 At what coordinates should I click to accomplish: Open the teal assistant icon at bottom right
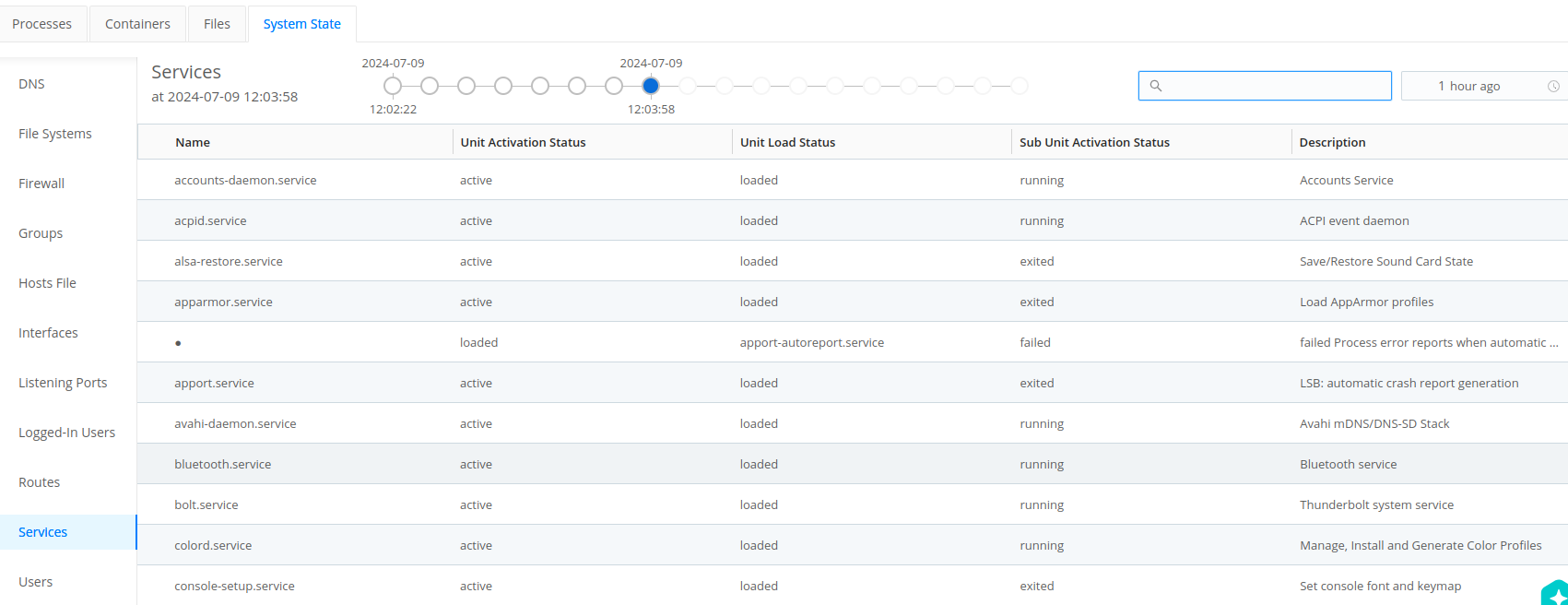point(1556,593)
